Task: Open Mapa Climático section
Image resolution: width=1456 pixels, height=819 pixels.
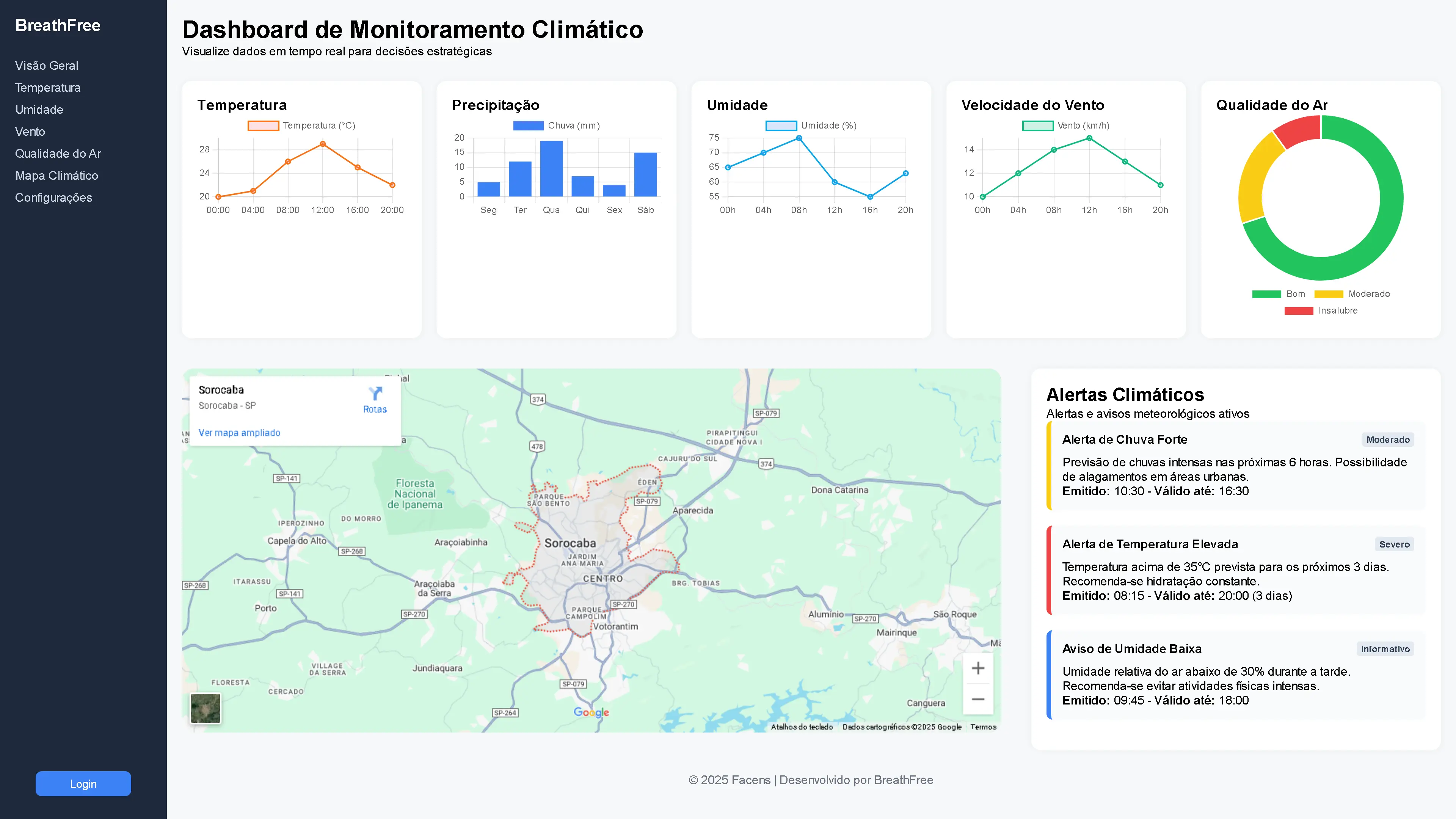Action: click(56, 176)
